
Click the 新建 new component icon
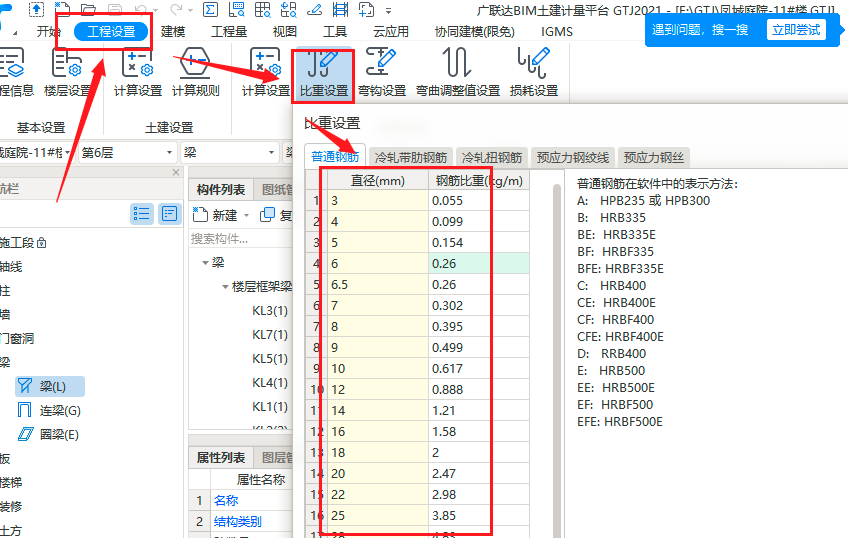200,215
